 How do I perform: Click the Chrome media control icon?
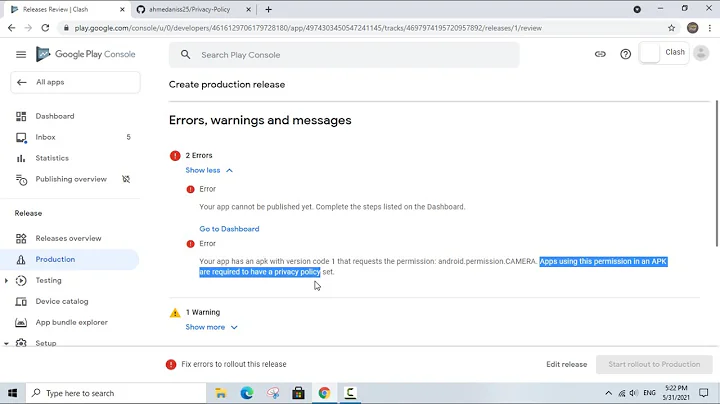(637, 9)
